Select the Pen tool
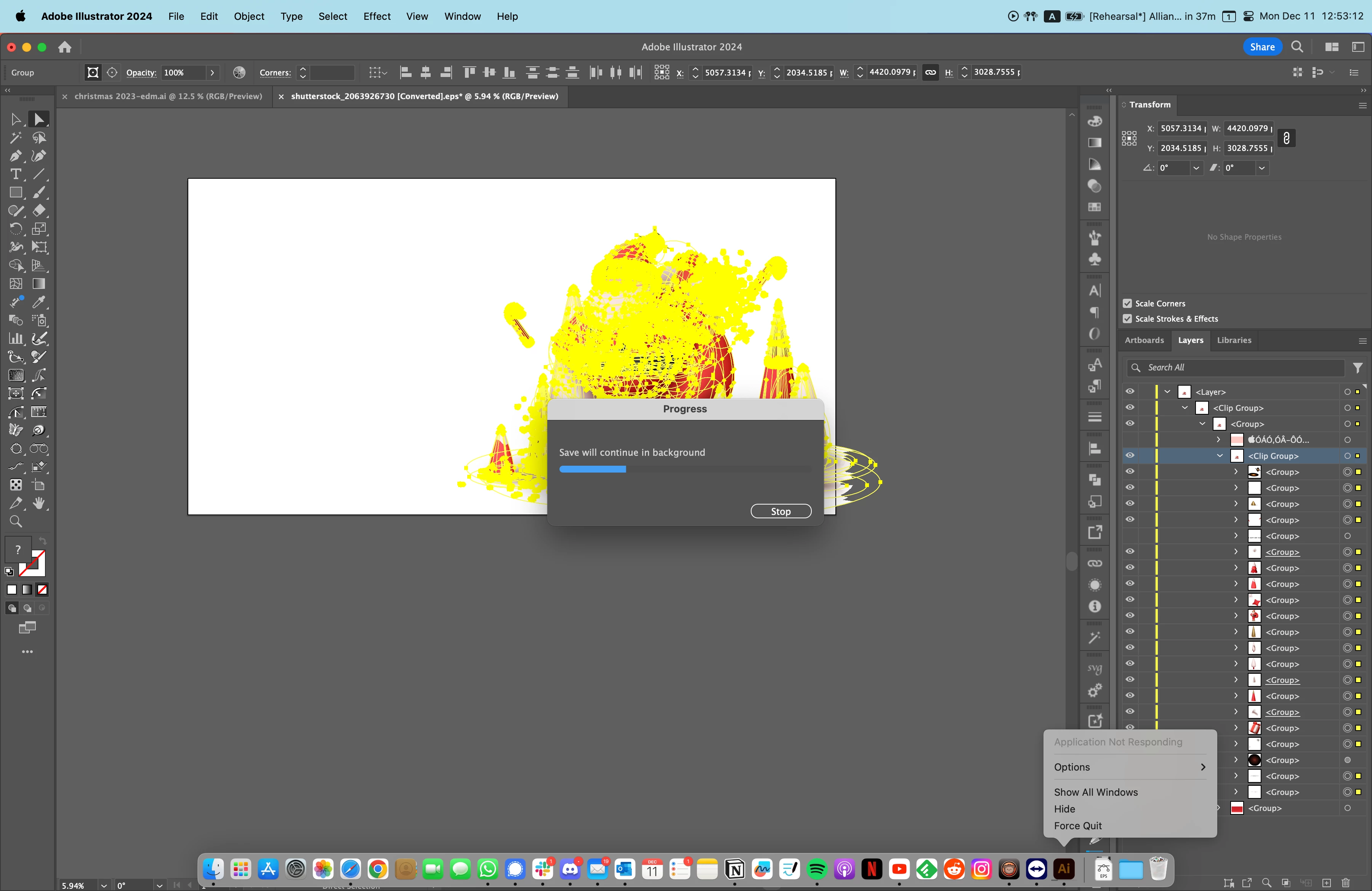 [16, 156]
